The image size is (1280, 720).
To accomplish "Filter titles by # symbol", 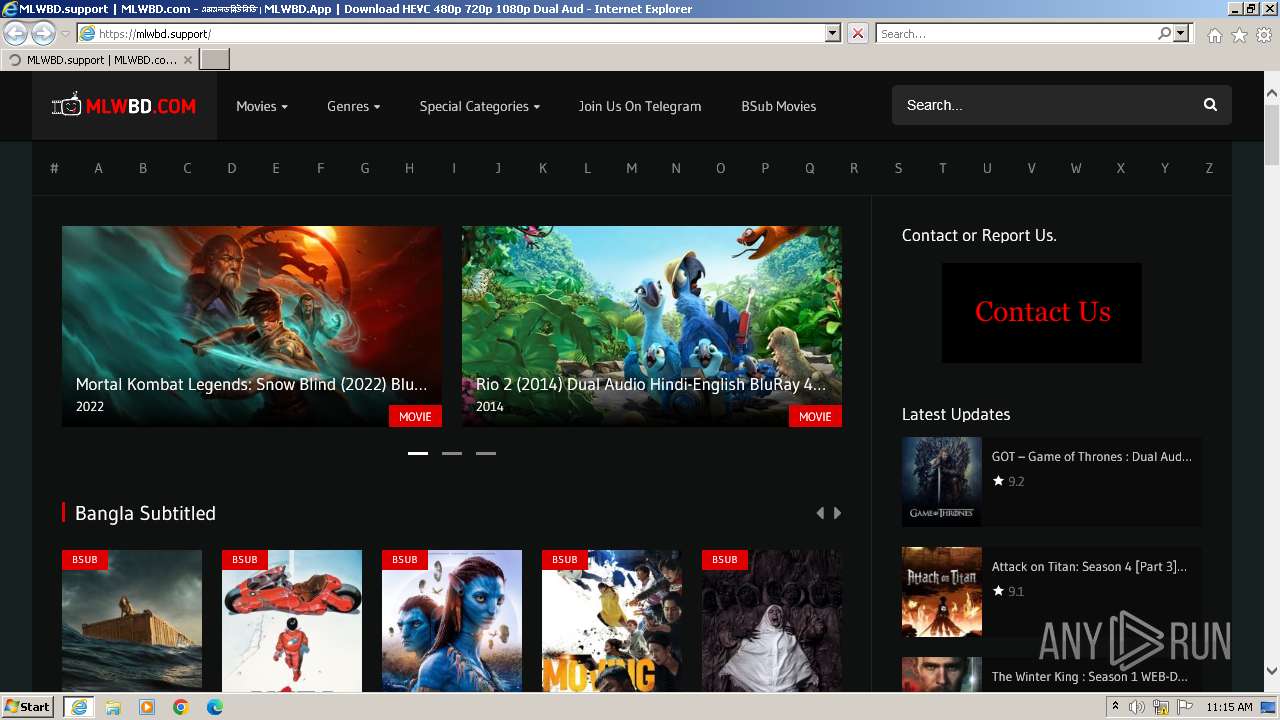I will coord(54,168).
